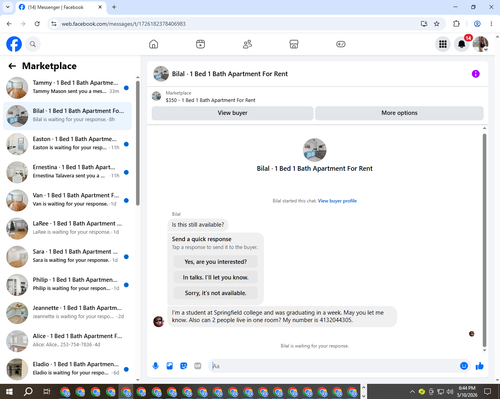Open the Windows Start menu
Viewport: 500px width, 399px height.
tap(9, 391)
